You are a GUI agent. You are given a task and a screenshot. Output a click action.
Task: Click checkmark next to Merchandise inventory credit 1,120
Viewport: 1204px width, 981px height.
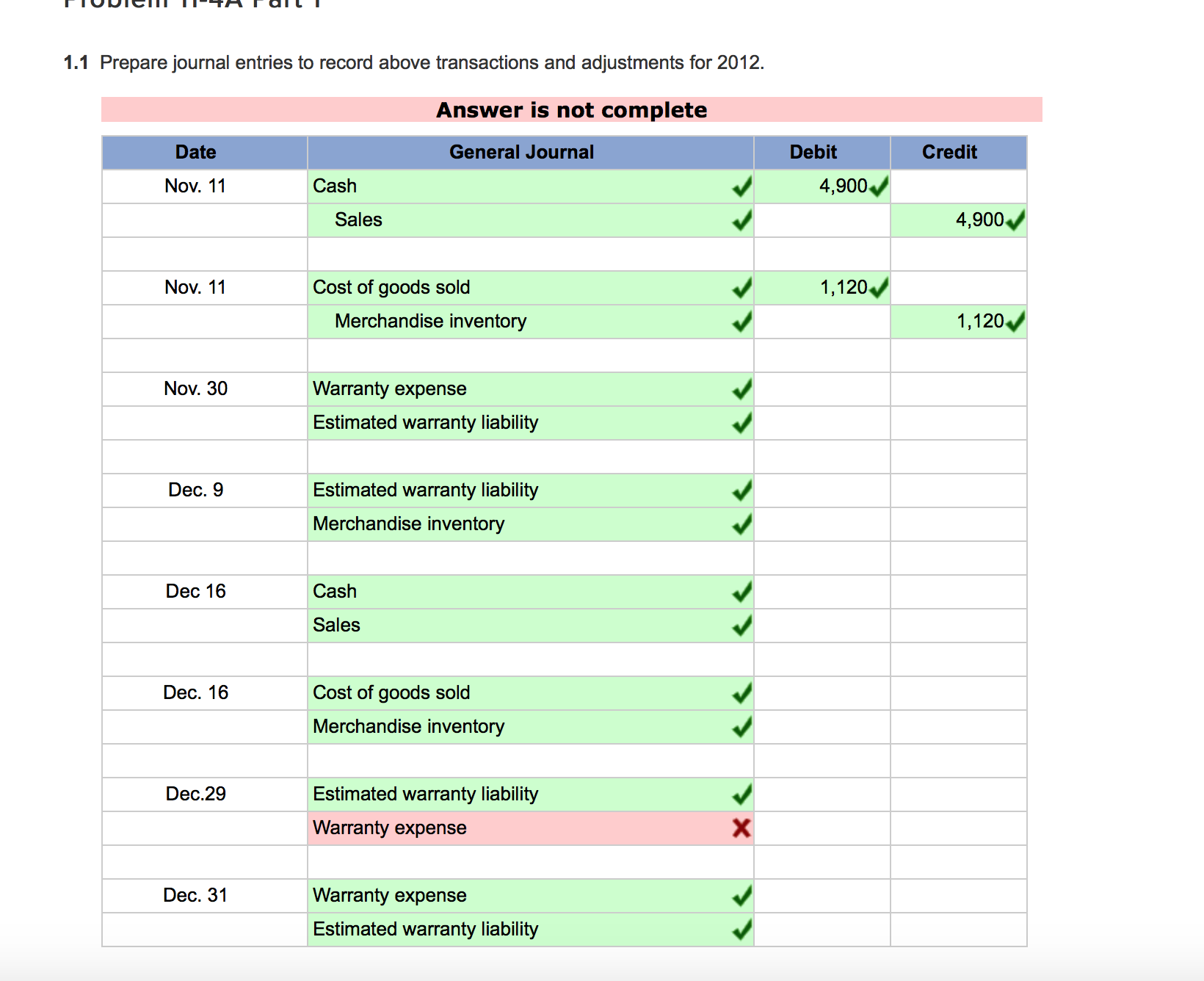point(1015,321)
